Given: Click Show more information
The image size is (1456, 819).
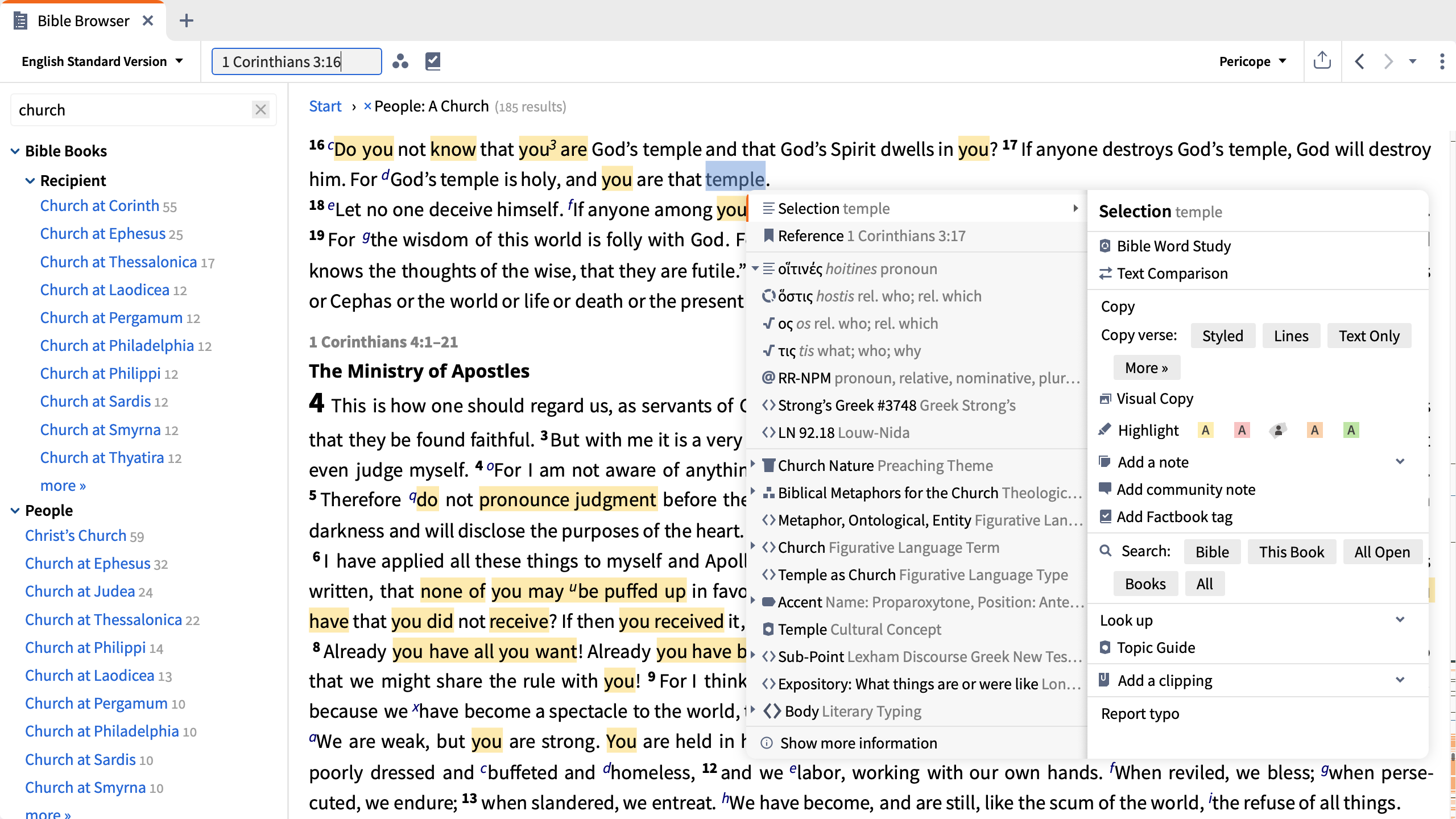Looking at the screenshot, I should pyautogui.click(x=858, y=743).
